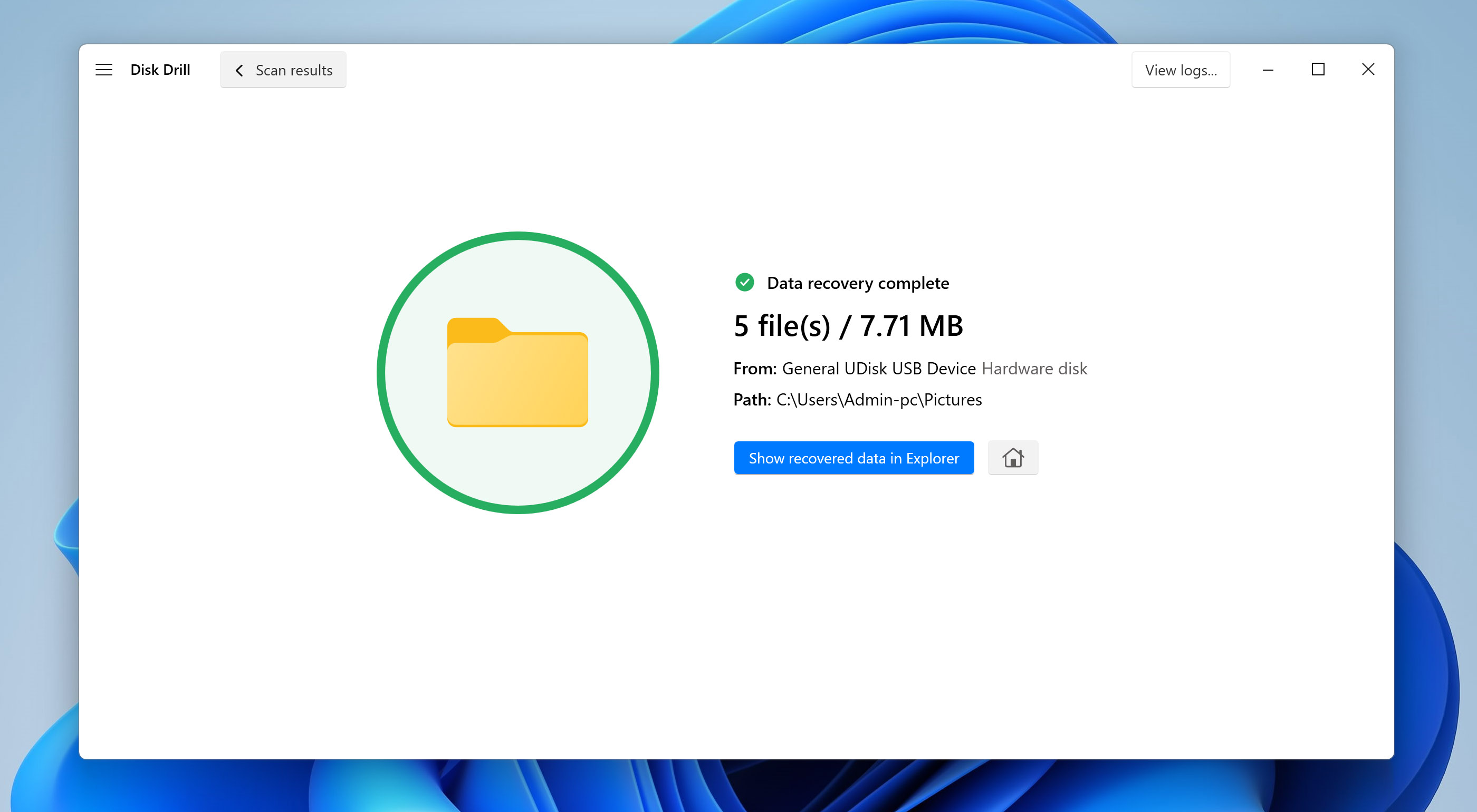Click the restore window button
The width and height of the screenshot is (1477, 812).
(1318, 69)
